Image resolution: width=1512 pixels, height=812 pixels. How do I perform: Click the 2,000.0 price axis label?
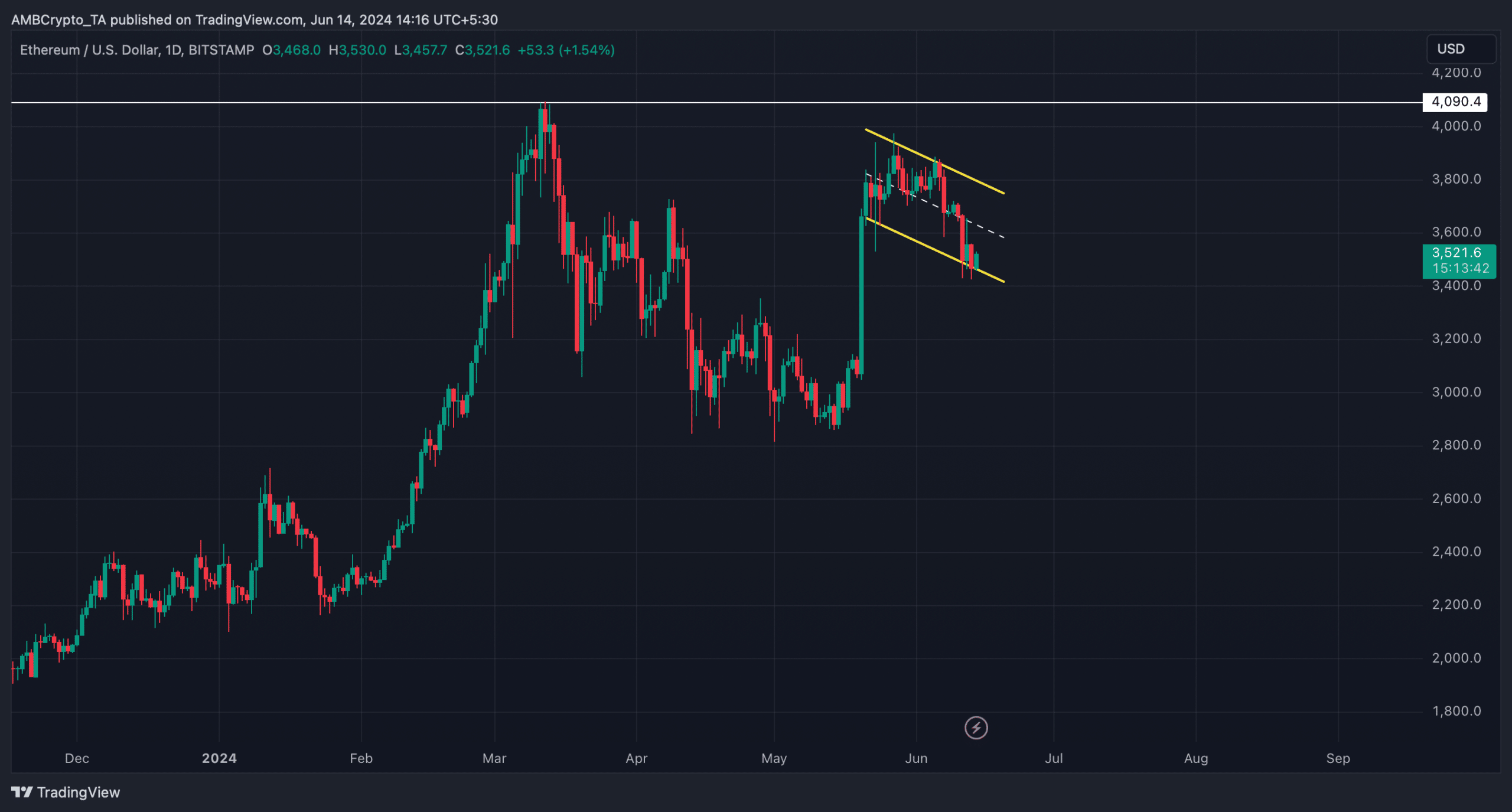[x=1456, y=658]
